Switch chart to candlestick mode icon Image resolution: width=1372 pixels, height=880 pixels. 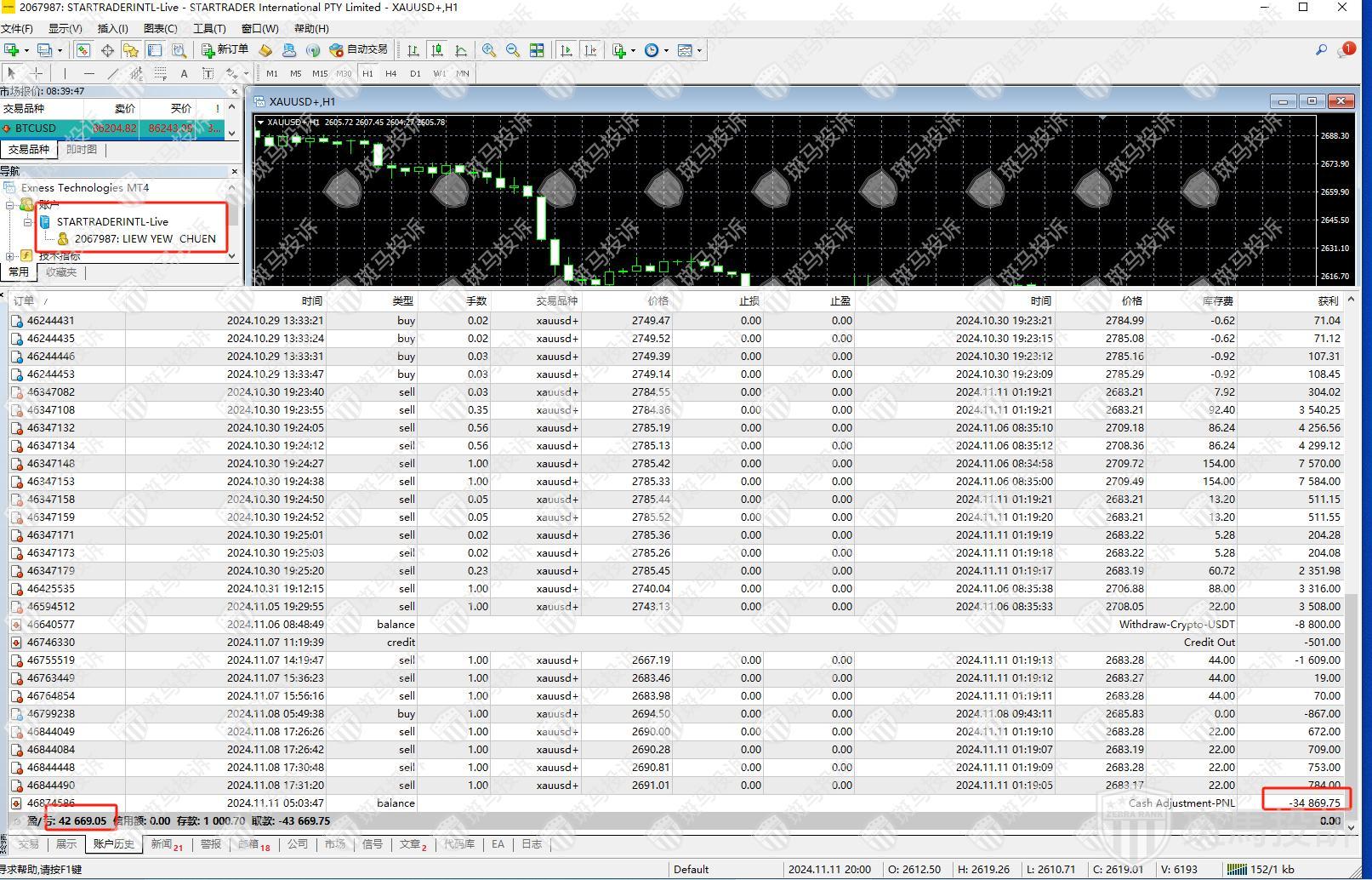[x=437, y=50]
